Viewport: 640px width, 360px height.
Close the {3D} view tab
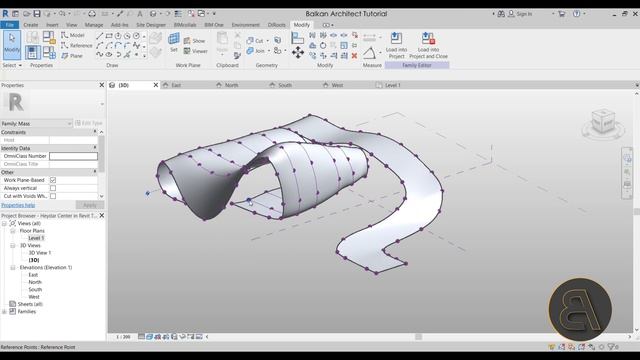(x=156, y=85)
